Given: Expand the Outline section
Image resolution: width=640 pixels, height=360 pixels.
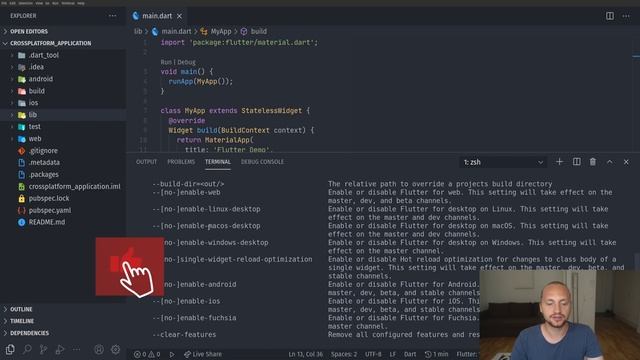Looking at the screenshot, I should pyautogui.click(x=63, y=309).
